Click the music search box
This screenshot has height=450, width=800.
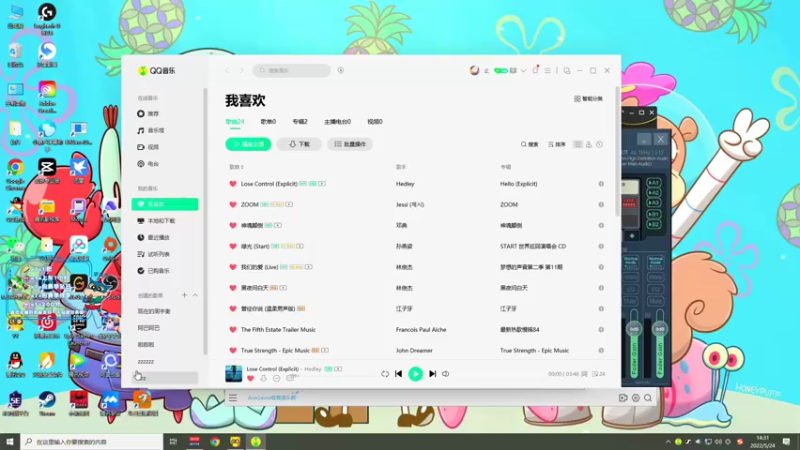coord(291,70)
